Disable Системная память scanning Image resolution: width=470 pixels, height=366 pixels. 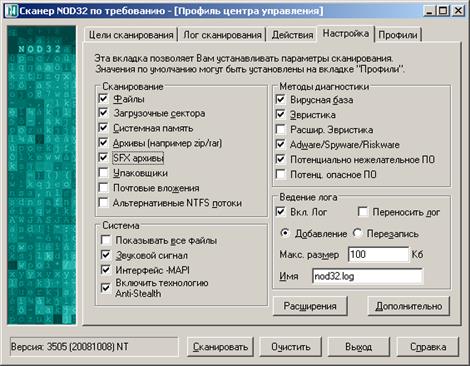click(103, 127)
